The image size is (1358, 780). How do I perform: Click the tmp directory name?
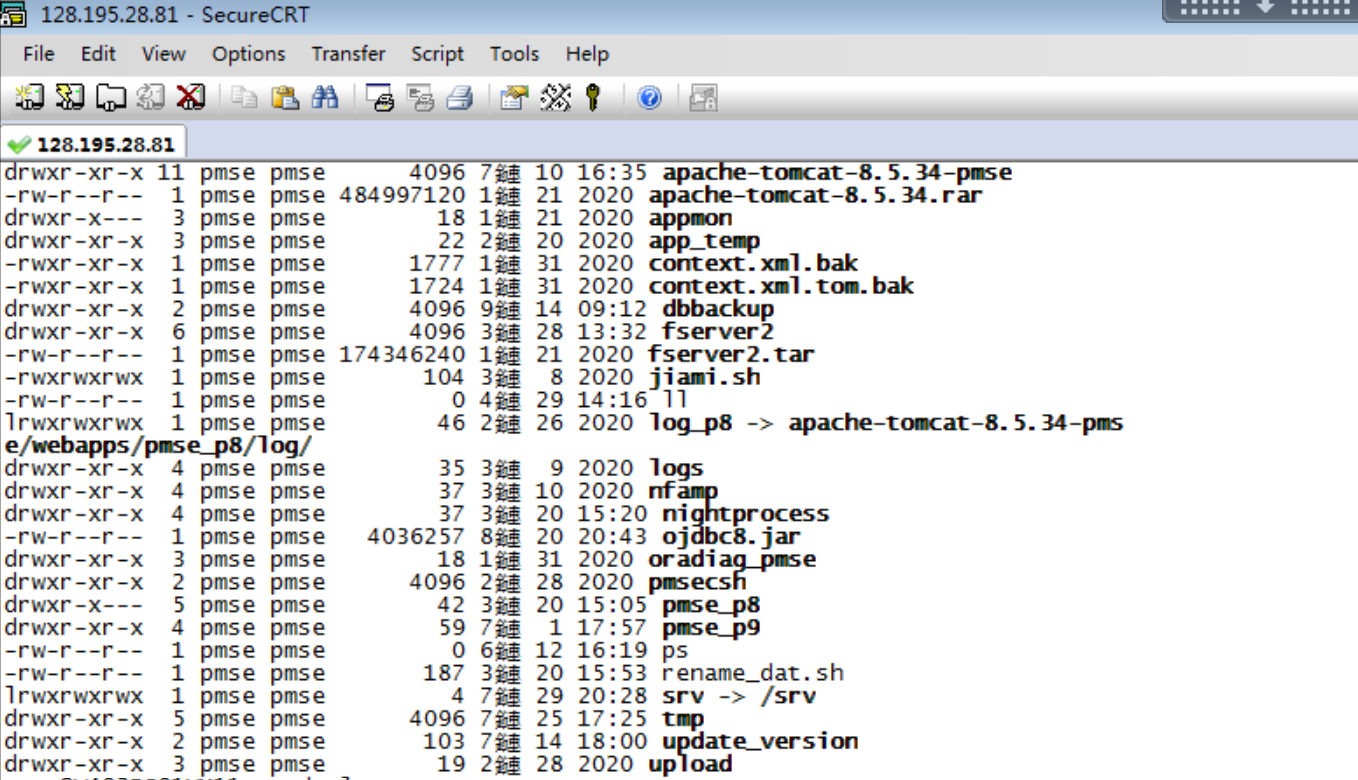(x=683, y=719)
